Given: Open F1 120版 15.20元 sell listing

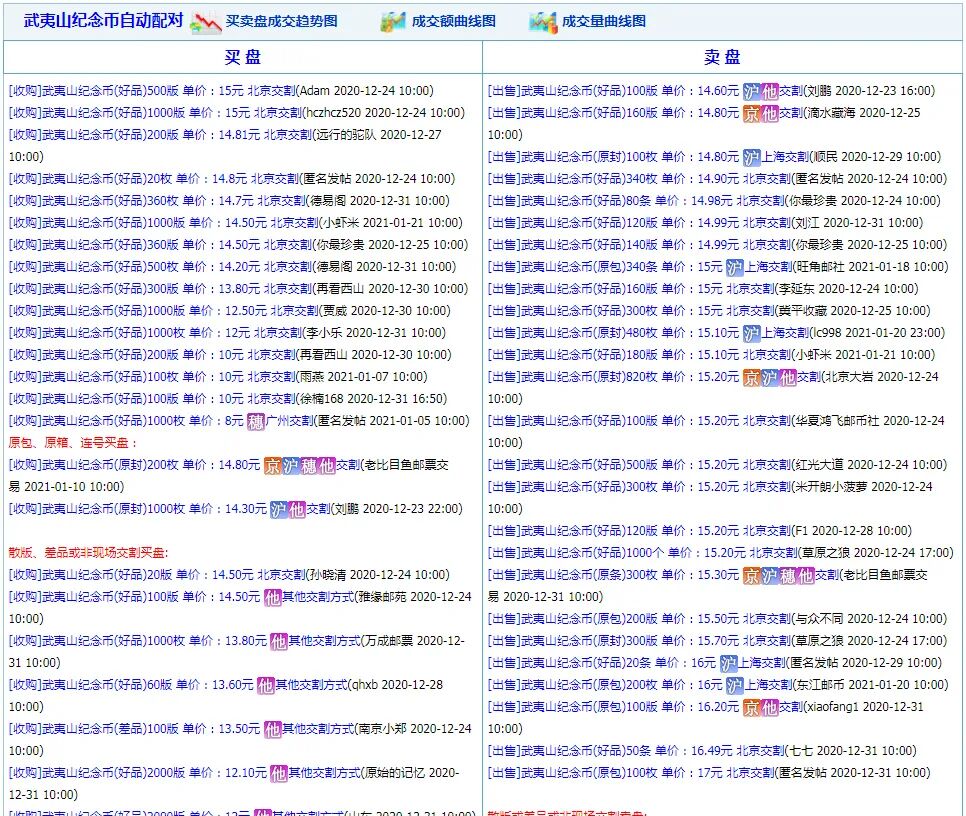Looking at the screenshot, I should (x=699, y=531).
